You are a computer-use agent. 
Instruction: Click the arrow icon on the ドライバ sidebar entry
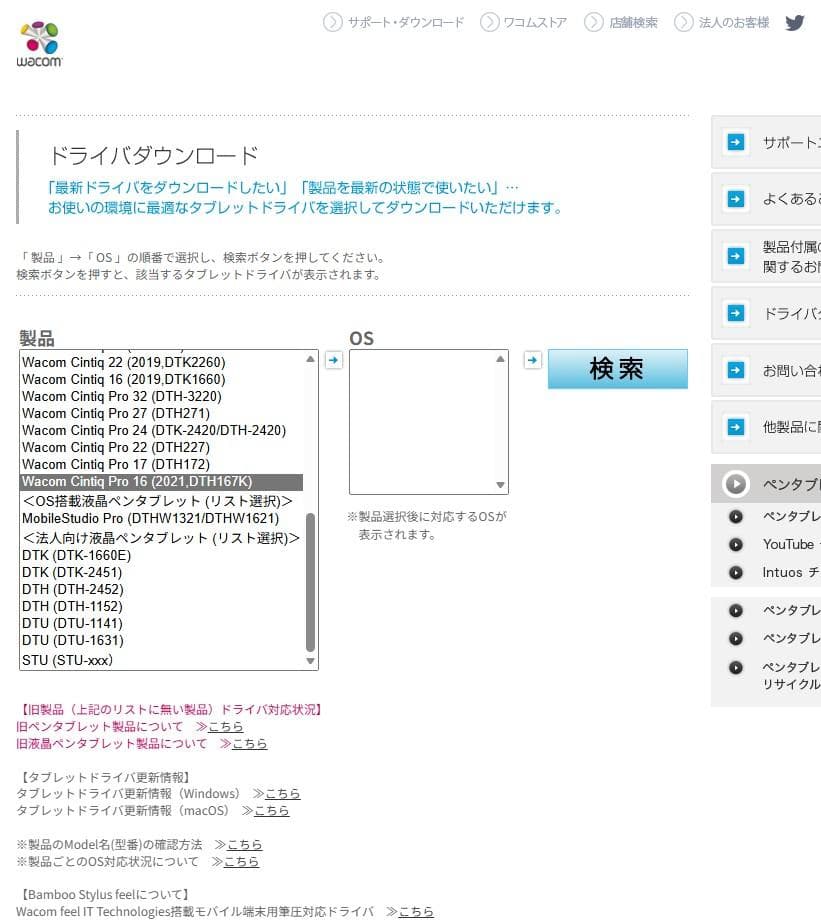click(737, 313)
